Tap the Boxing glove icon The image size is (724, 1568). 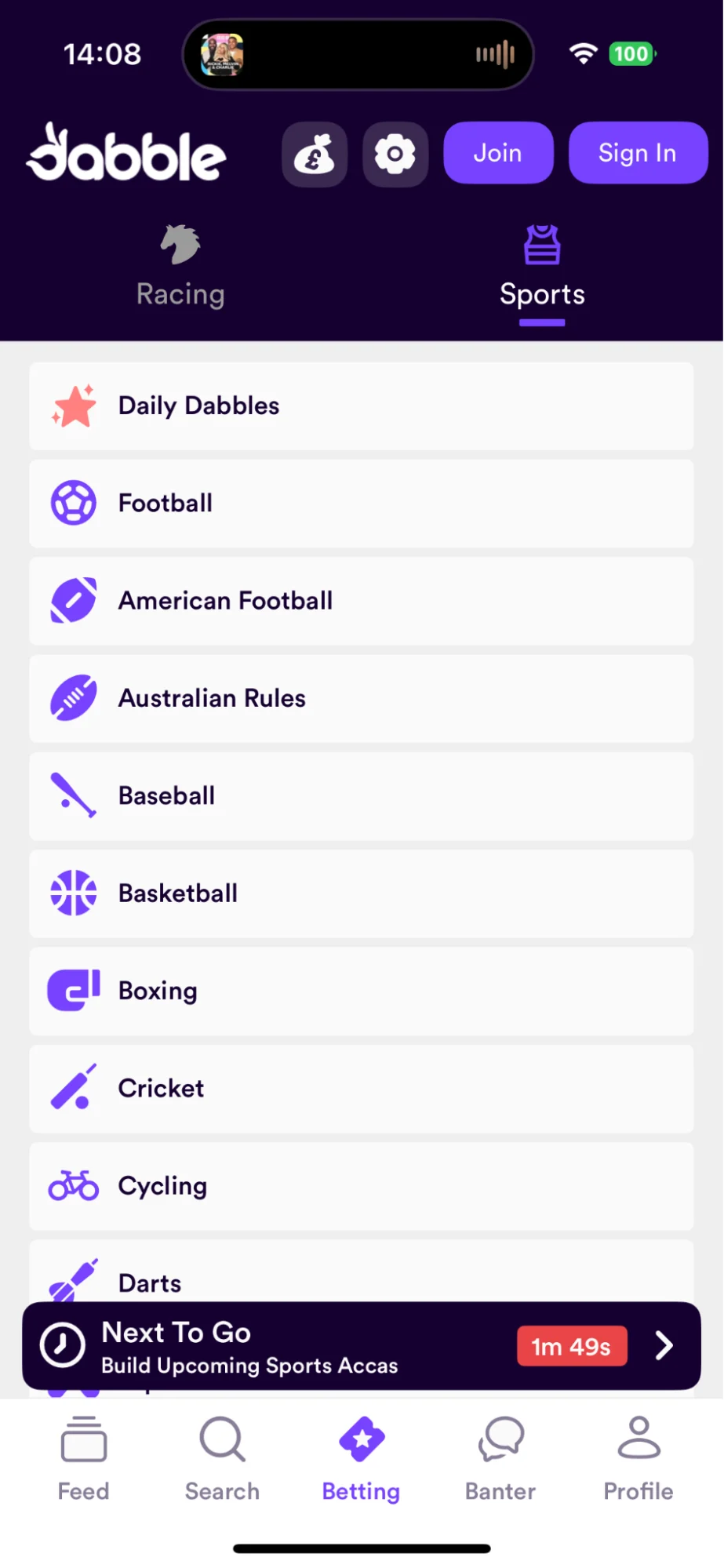74,991
